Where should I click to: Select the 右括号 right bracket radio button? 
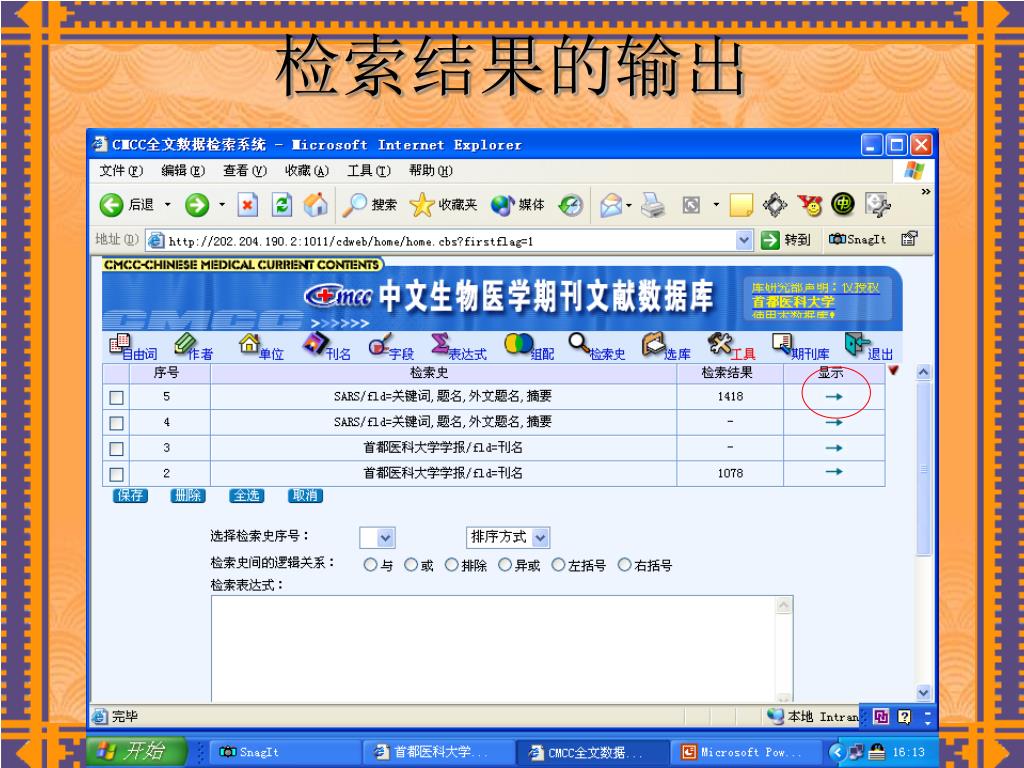click(x=624, y=565)
